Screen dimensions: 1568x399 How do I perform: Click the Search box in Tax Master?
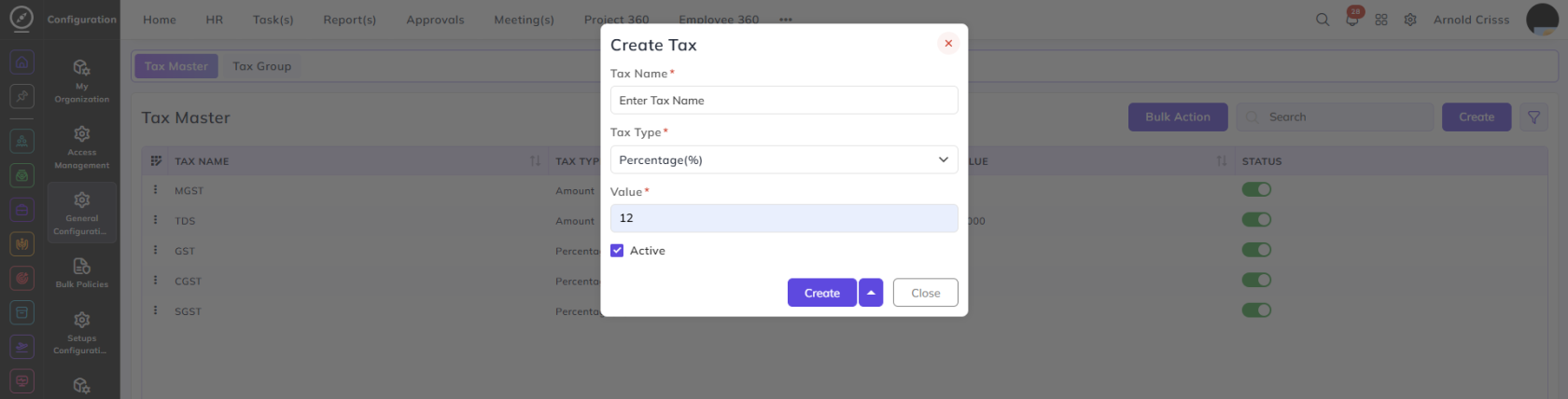1335,117
